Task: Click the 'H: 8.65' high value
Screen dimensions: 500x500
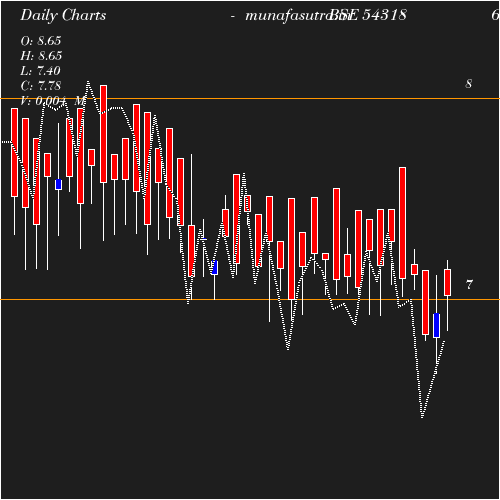Action: (41, 56)
